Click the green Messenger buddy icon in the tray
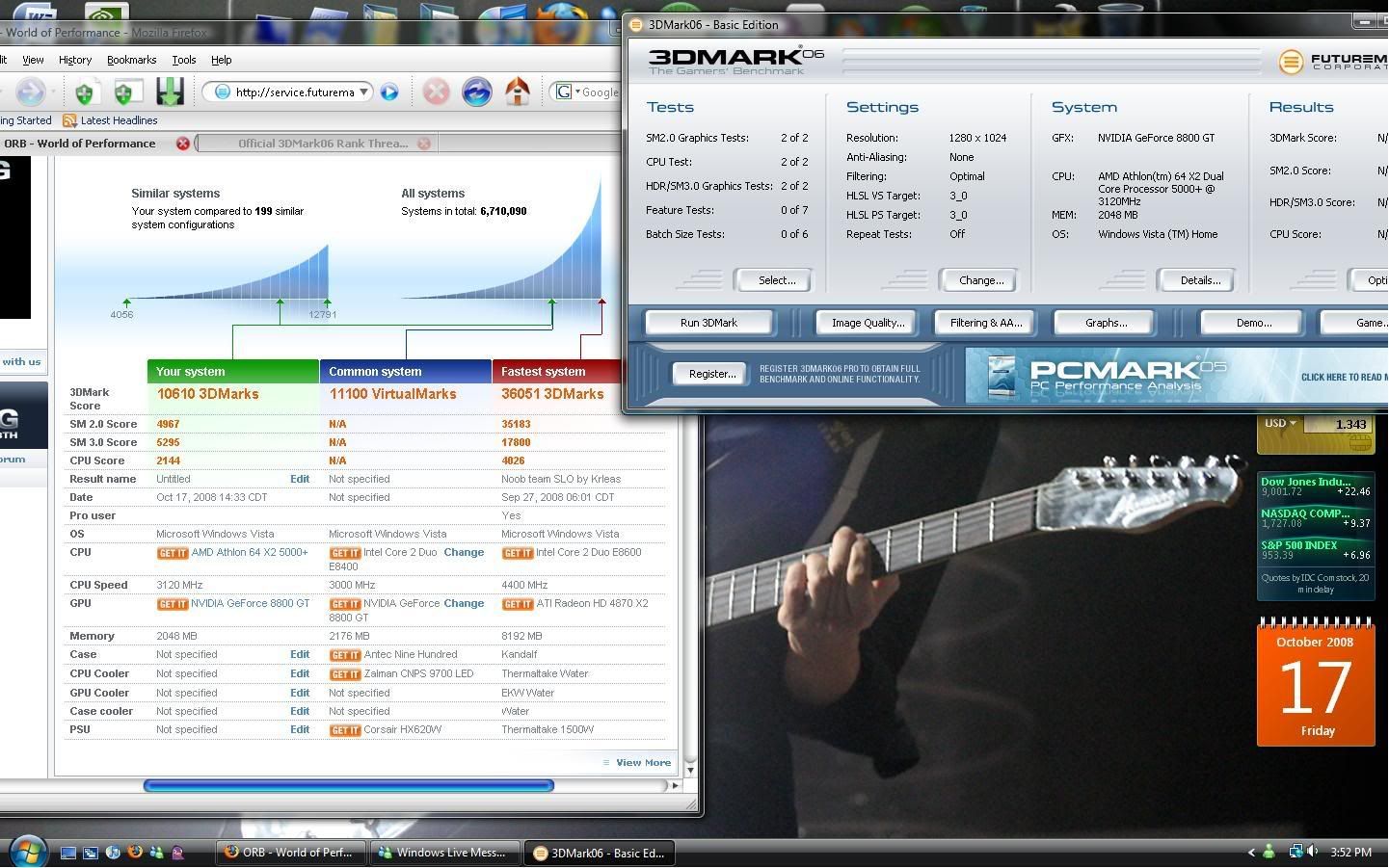Viewport: 1389px width, 868px height. coord(1269,852)
